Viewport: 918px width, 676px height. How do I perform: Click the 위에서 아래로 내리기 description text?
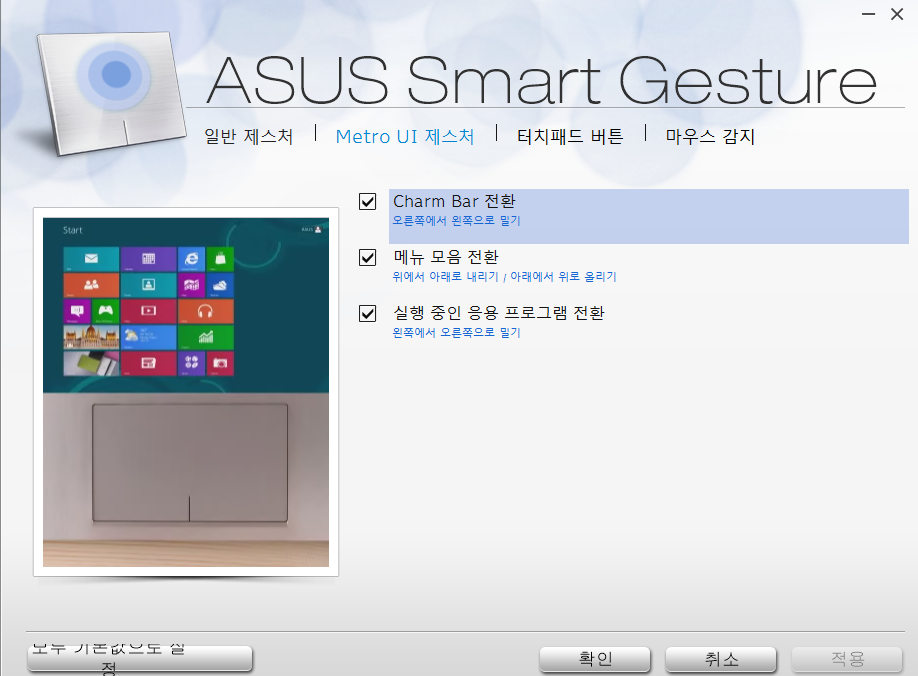pos(446,276)
